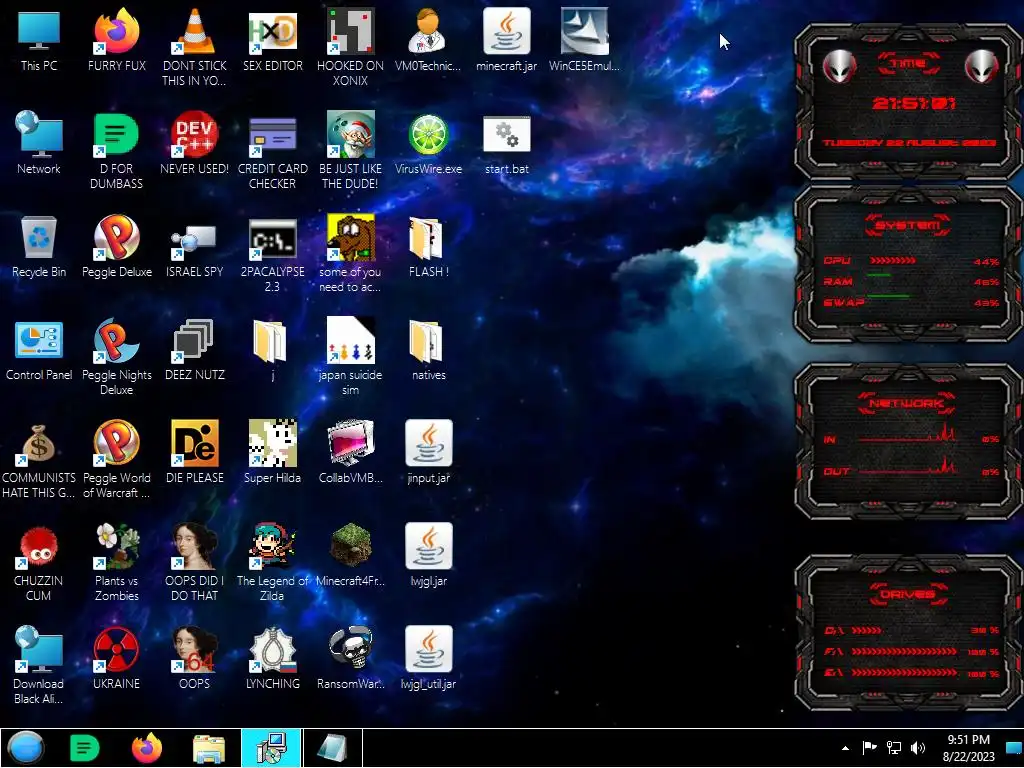Select the Network desktop icon

tap(39, 143)
